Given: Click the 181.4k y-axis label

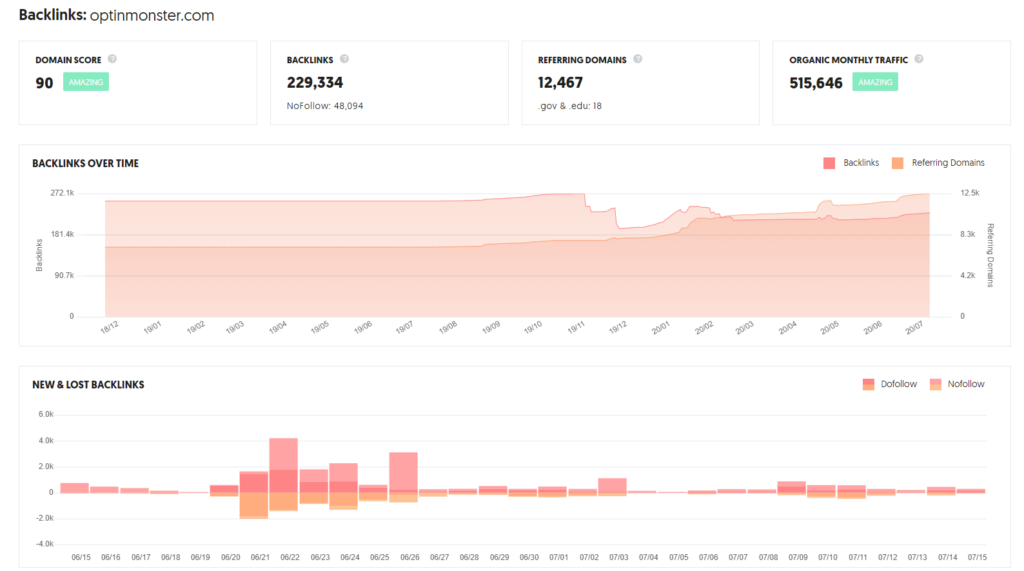Looking at the screenshot, I should point(63,234).
